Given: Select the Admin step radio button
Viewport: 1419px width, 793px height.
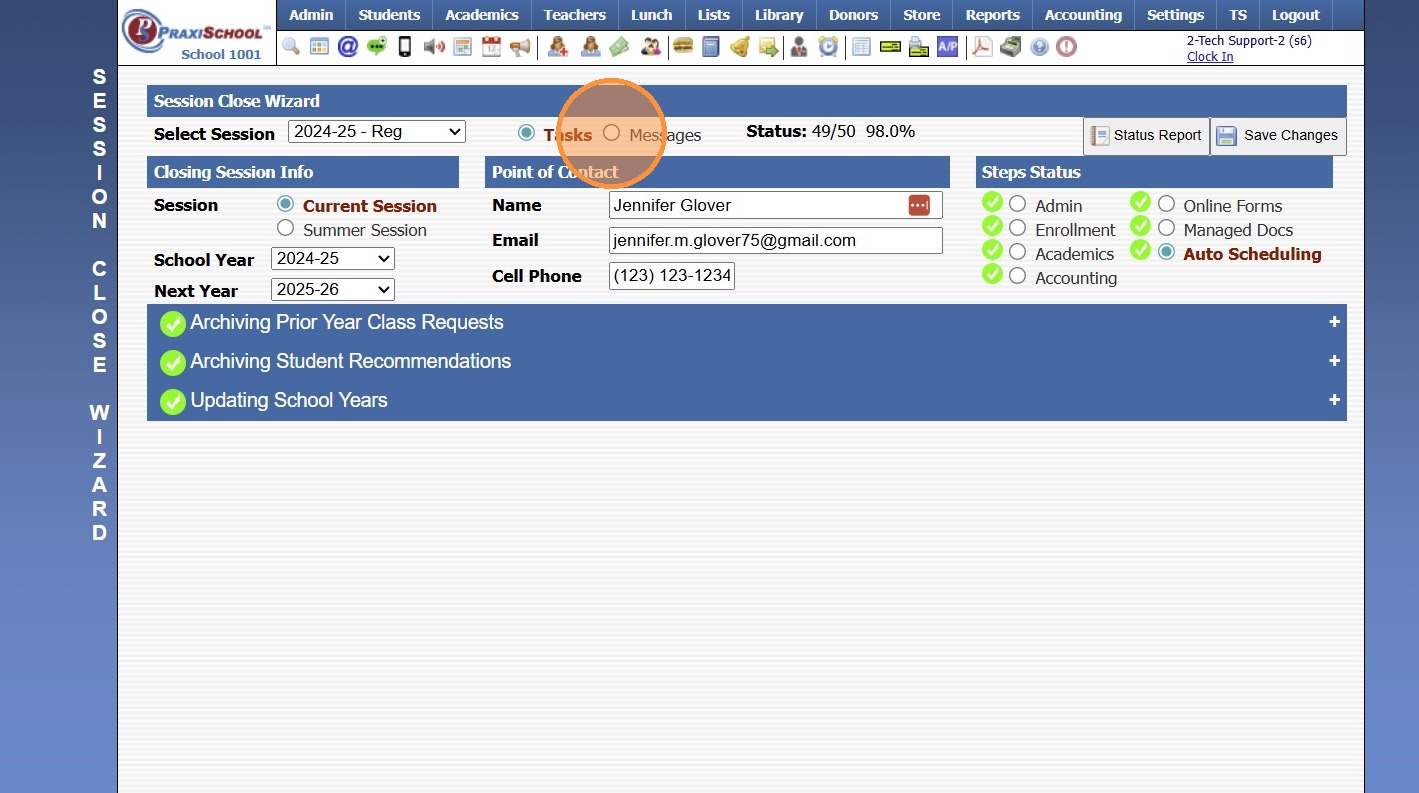Looking at the screenshot, I should click(x=1017, y=204).
